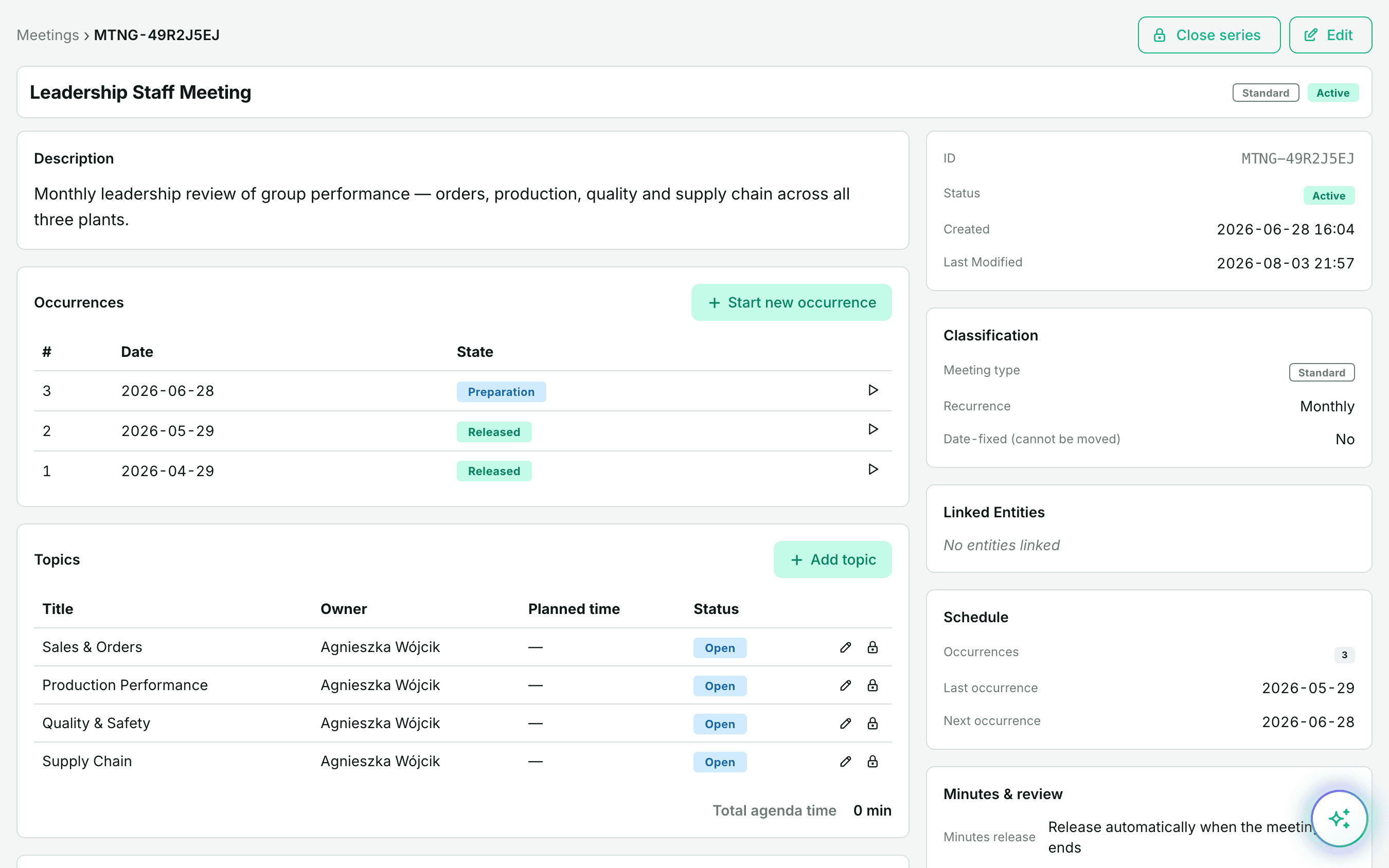Click the Active badge in the title header
This screenshot has width=1389, height=868.
click(x=1333, y=93)
